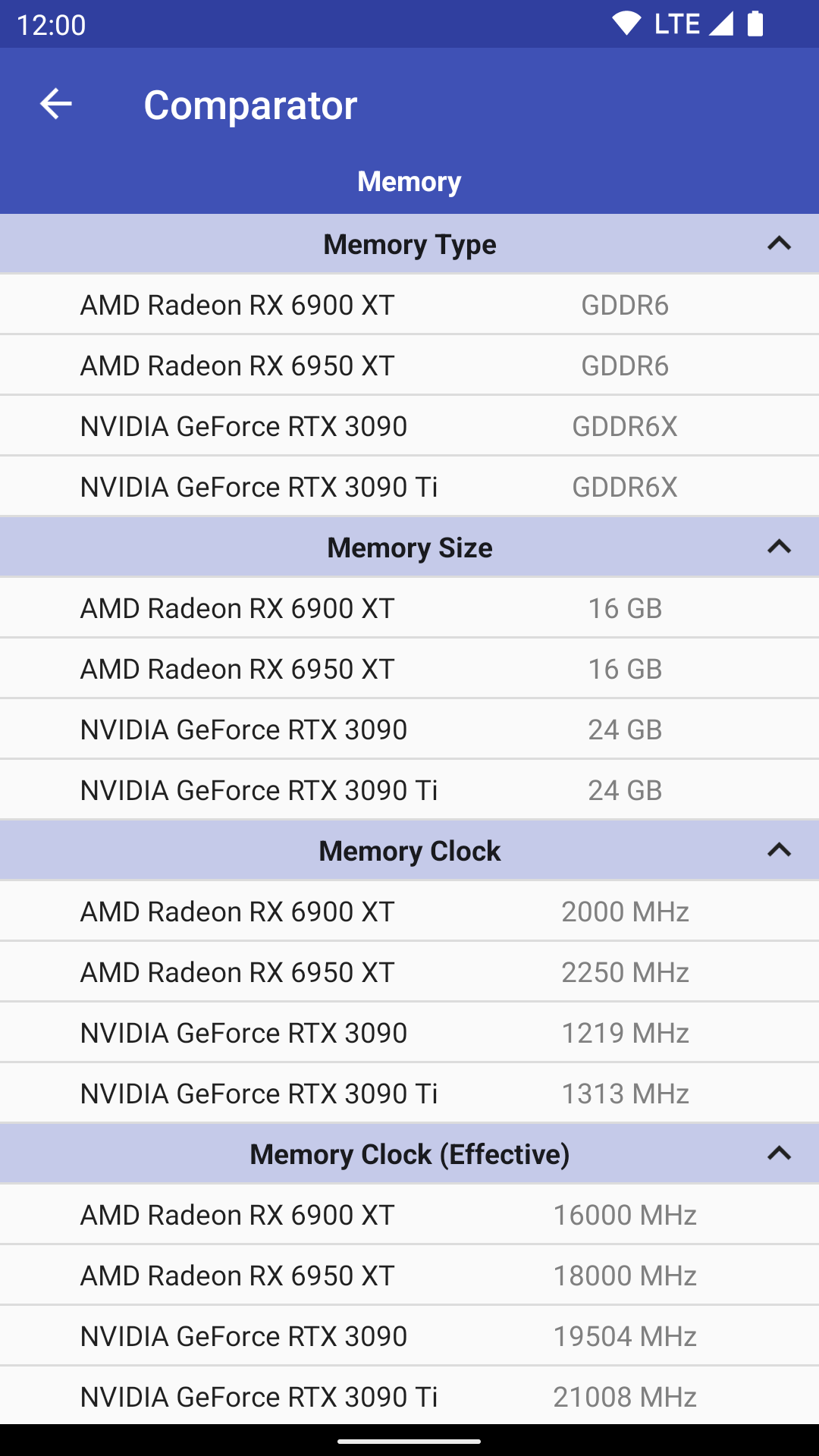Viewport: 819px width, 1456px height.
Task: Select NVIDIA GeForce RTX 3090 Ti under Memory Type
Action: (259, 487)
